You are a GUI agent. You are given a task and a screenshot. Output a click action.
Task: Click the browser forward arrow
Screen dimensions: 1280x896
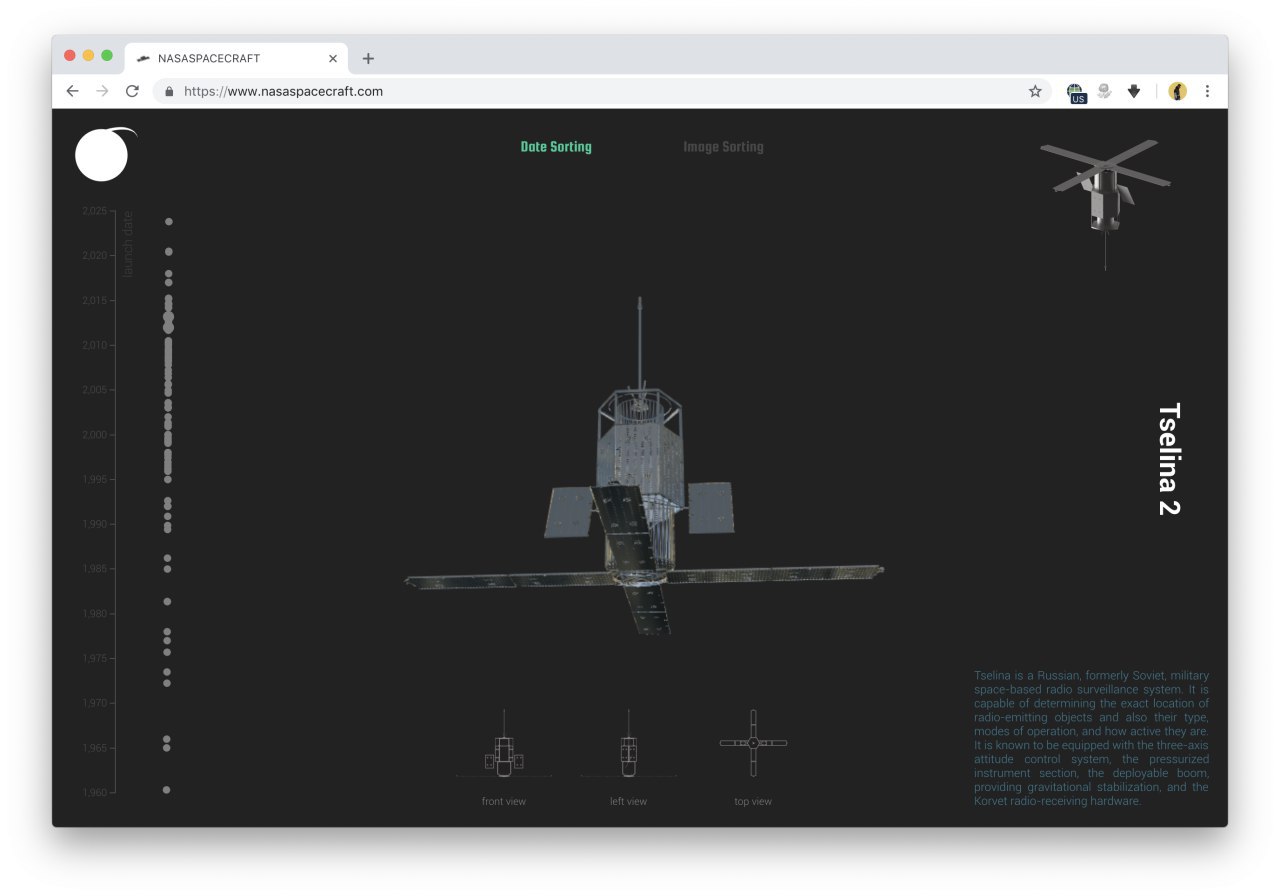point(102,91)
